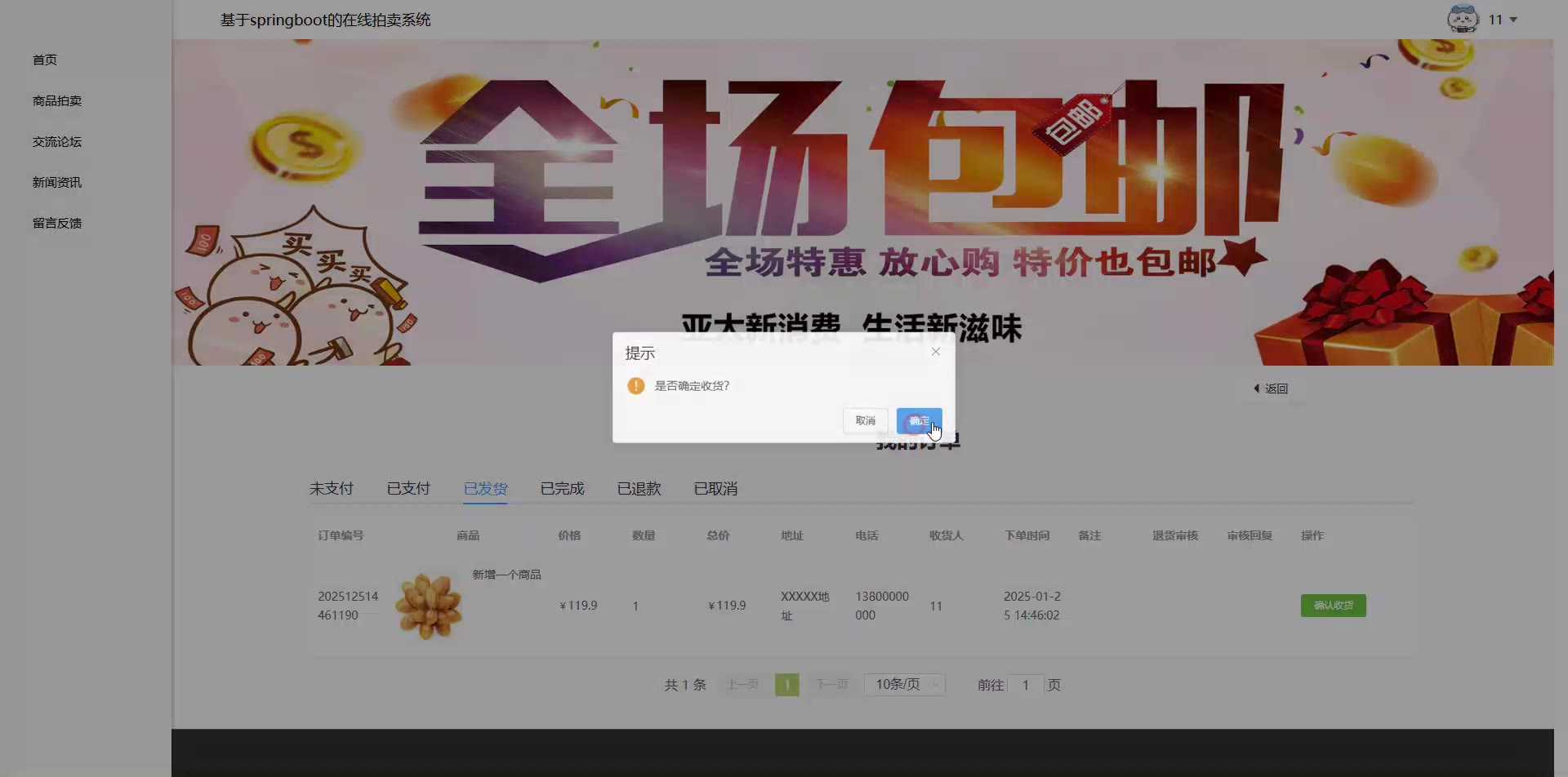Click the site title 基于springboot的在线拍卖系统
The image size is (1568, 777).
pos(325,20)
